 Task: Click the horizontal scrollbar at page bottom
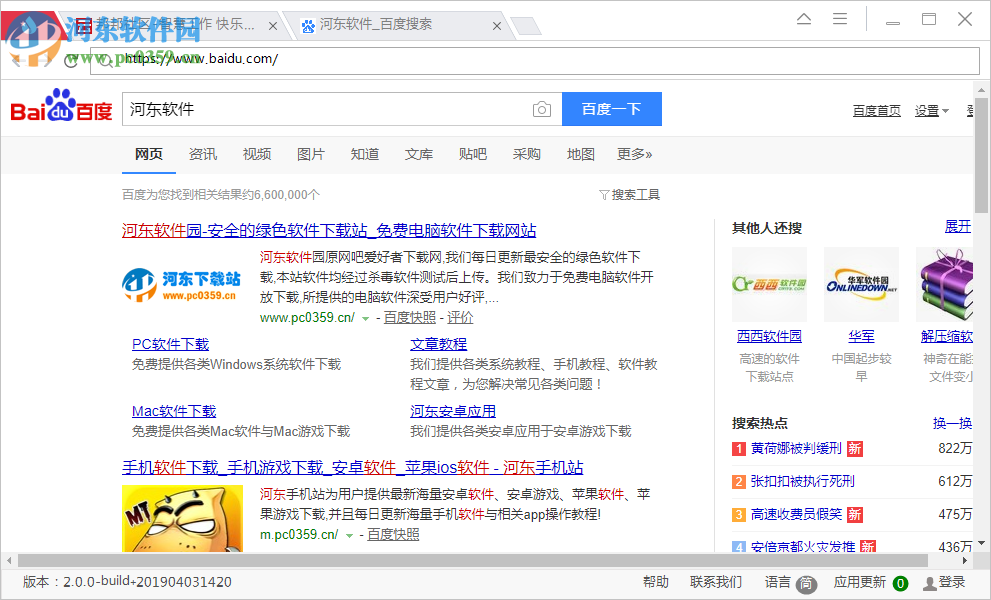(472, 560)
